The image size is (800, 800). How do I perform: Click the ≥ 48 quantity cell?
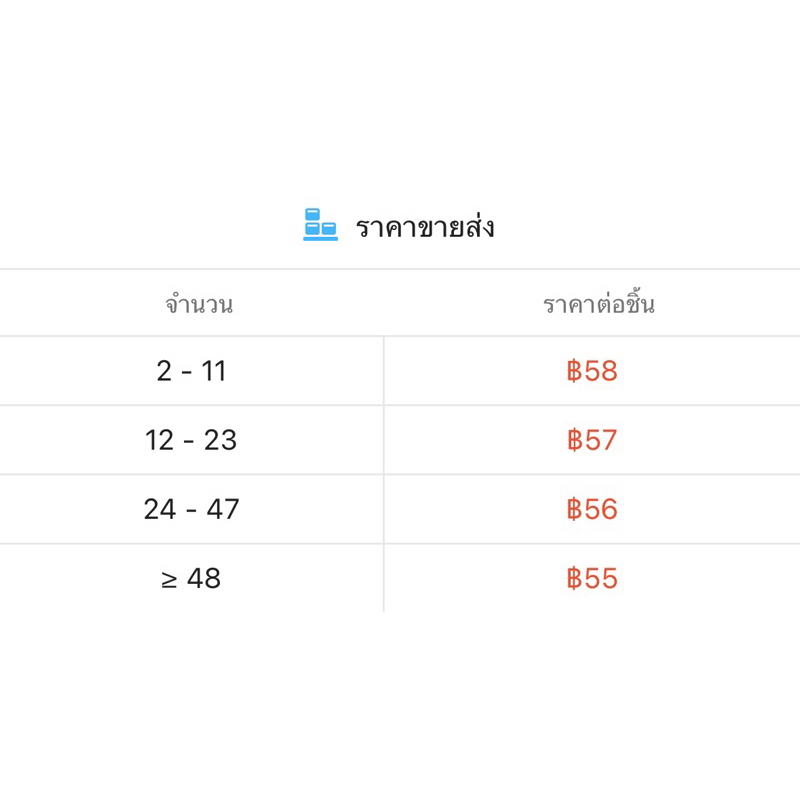point(191,578)
